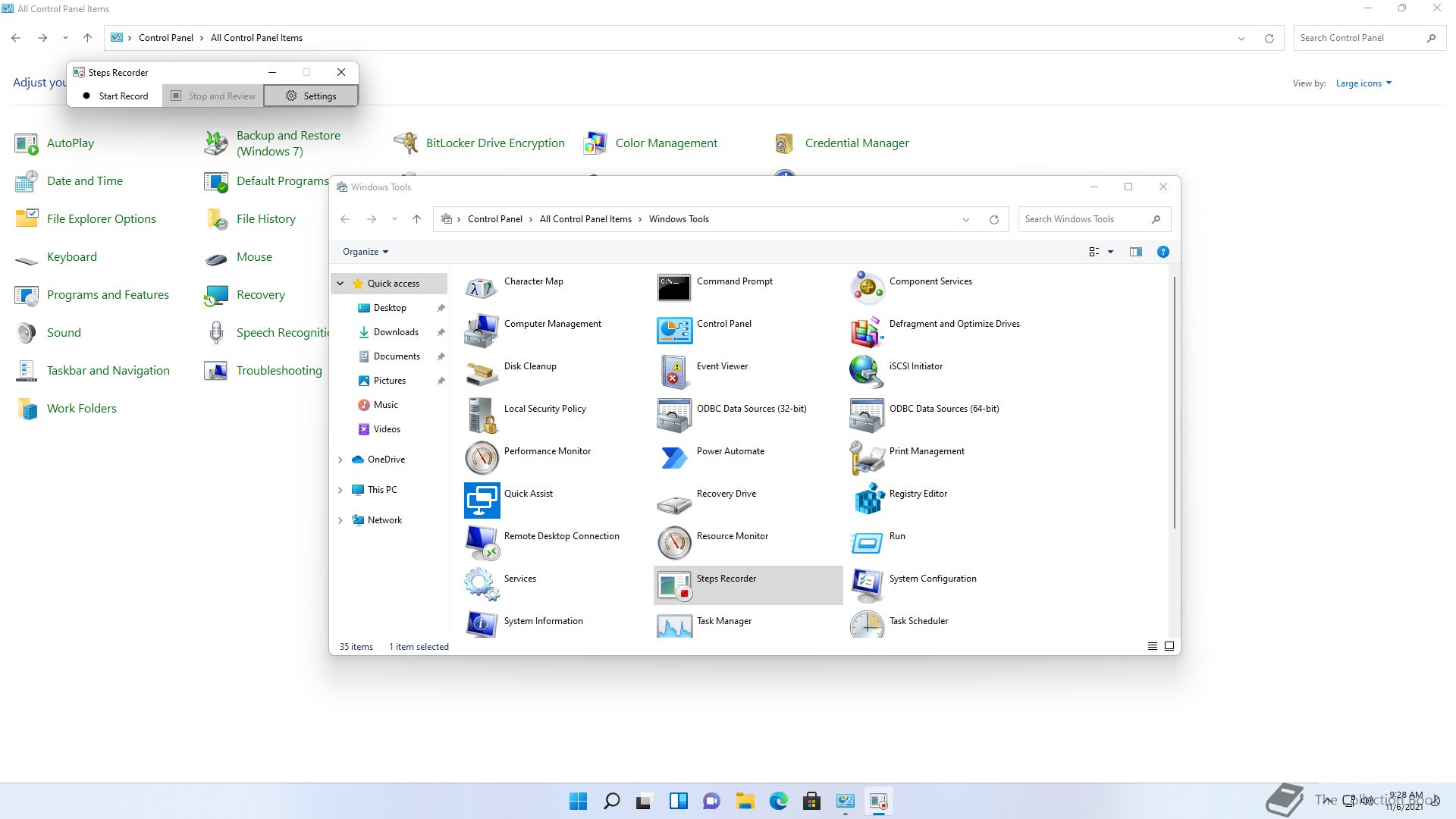This screenshot has width=1456, height=819.
Task: Open Steps Recorder Settings menu
Action: pos(311,96)
